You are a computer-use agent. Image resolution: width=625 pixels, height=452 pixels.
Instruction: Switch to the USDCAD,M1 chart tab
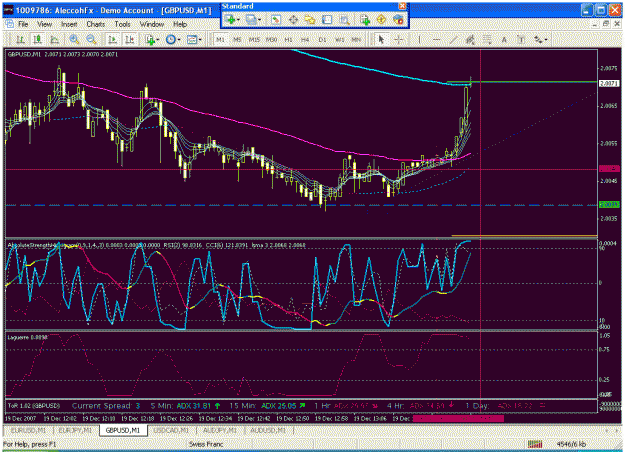click(172, 430)
